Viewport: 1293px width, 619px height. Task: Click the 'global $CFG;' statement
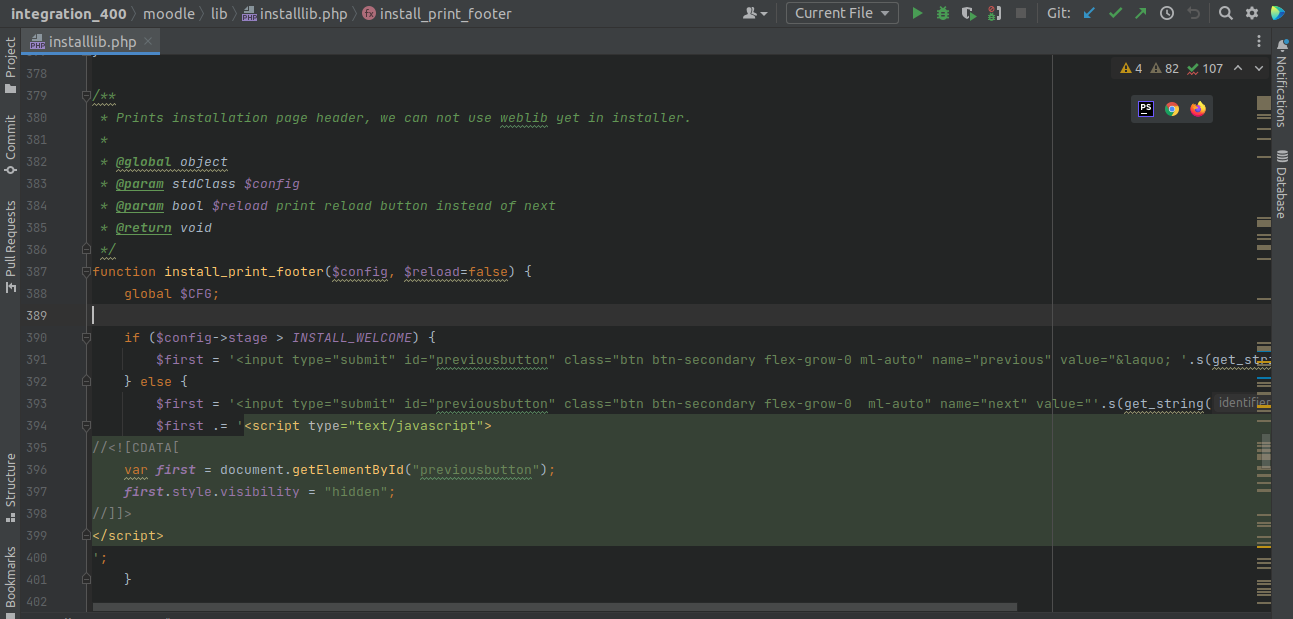[172, 294]
